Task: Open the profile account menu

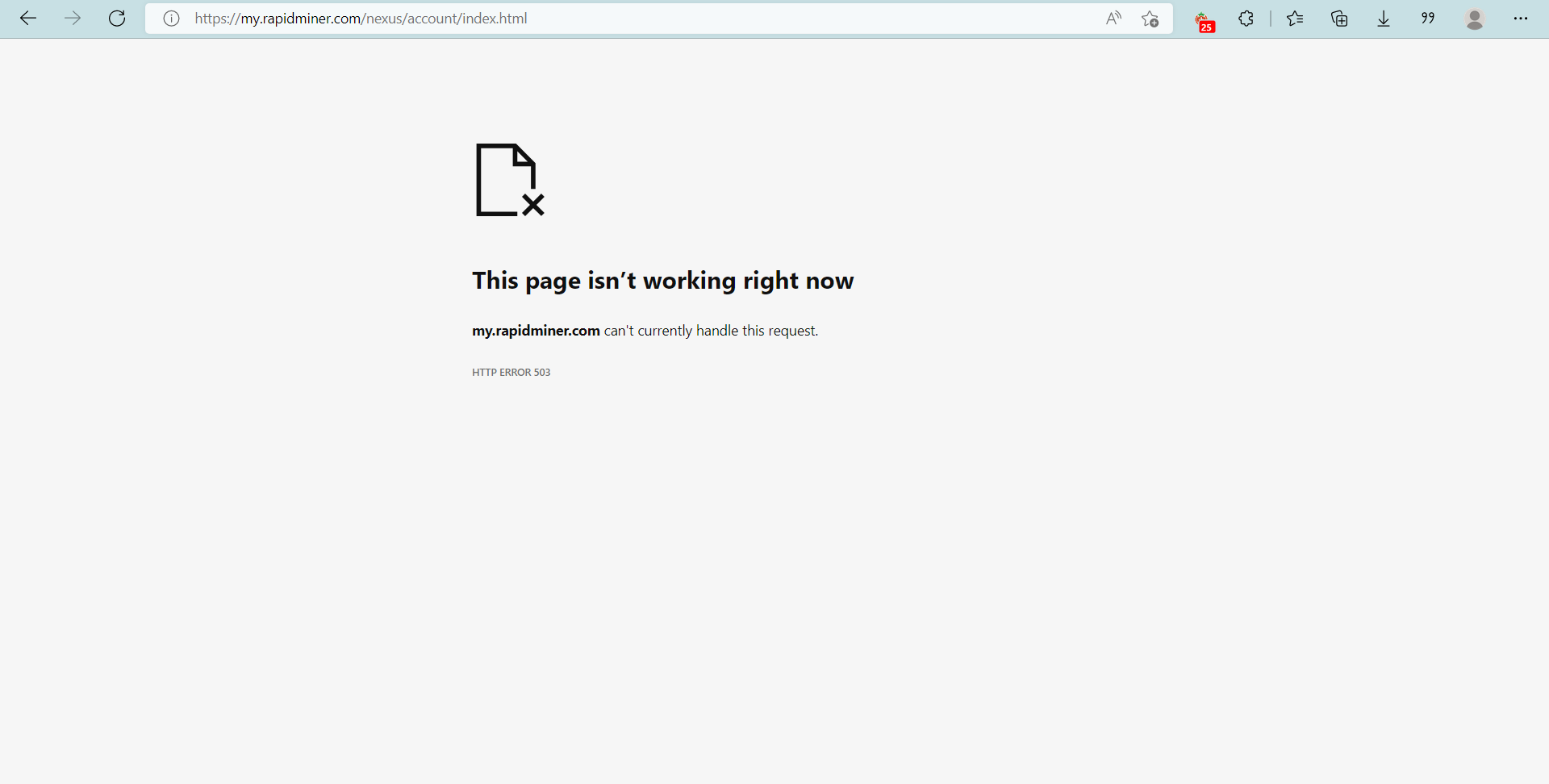Action: [1475, 19]
